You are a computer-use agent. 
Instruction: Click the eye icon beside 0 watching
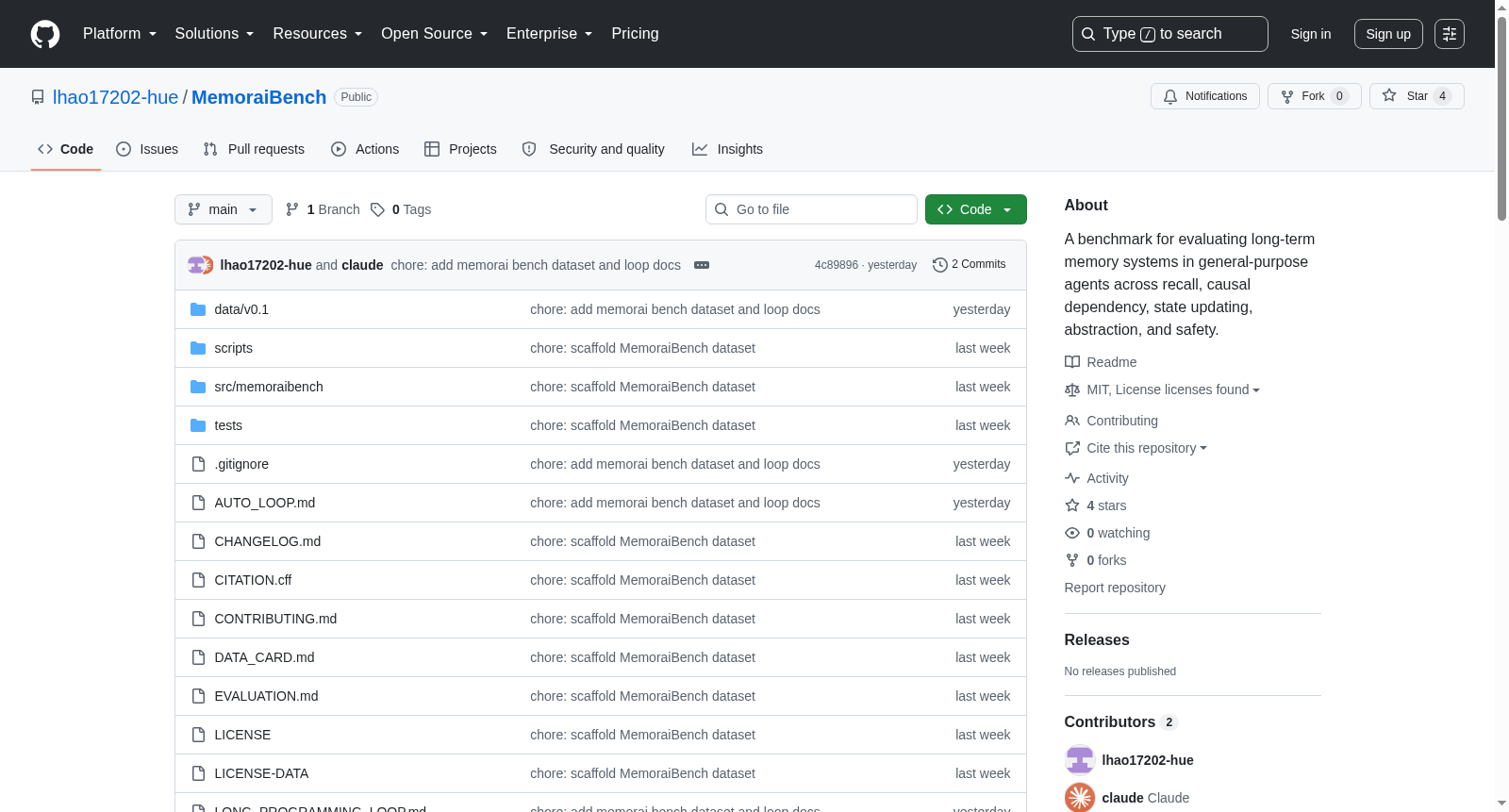click(x=1072, y=533)
